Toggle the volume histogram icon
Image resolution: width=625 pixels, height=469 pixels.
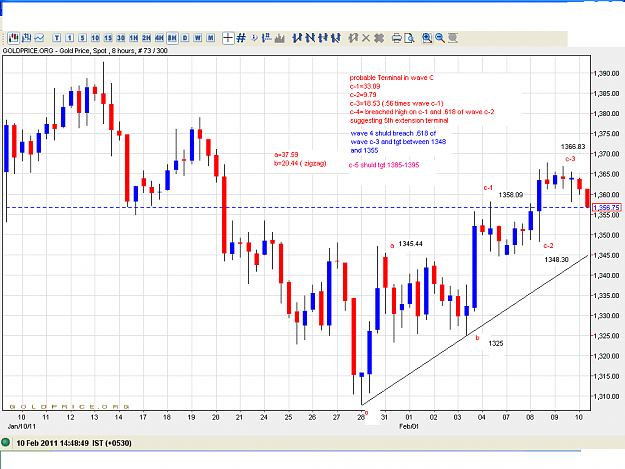[x=279, y=38]
